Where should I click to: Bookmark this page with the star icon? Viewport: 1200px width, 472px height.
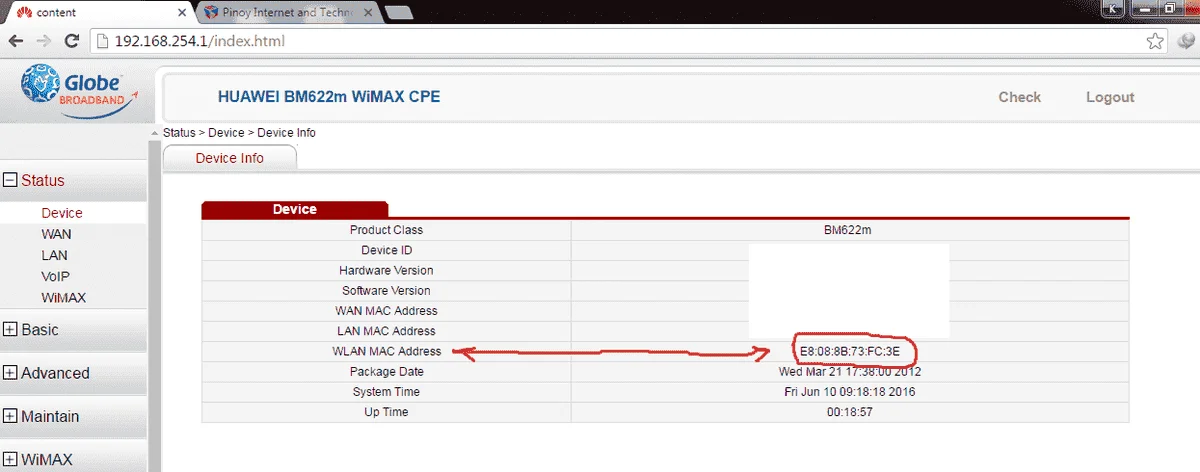coord(1155,42)
